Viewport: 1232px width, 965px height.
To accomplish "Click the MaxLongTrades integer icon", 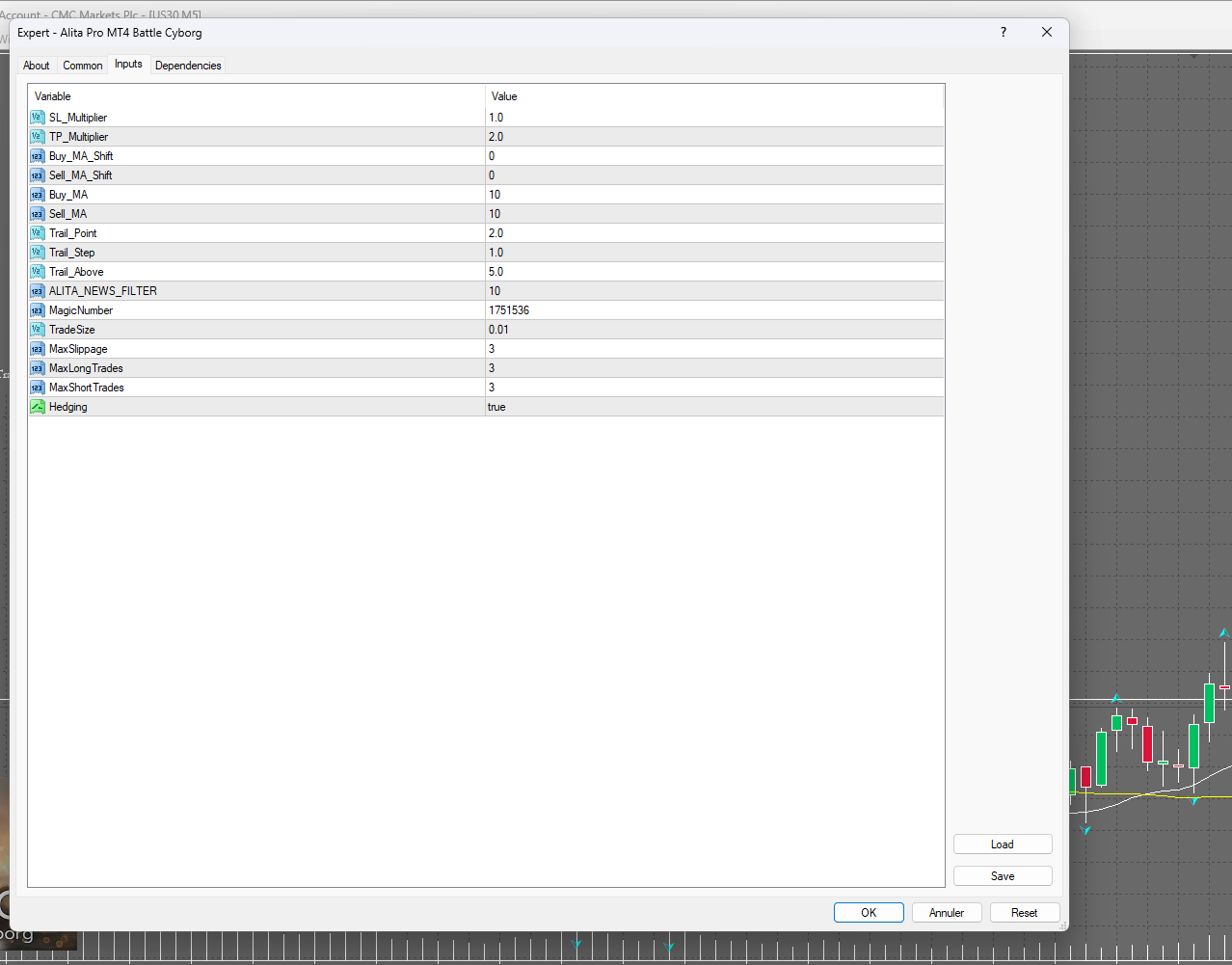I will point(38,368).
